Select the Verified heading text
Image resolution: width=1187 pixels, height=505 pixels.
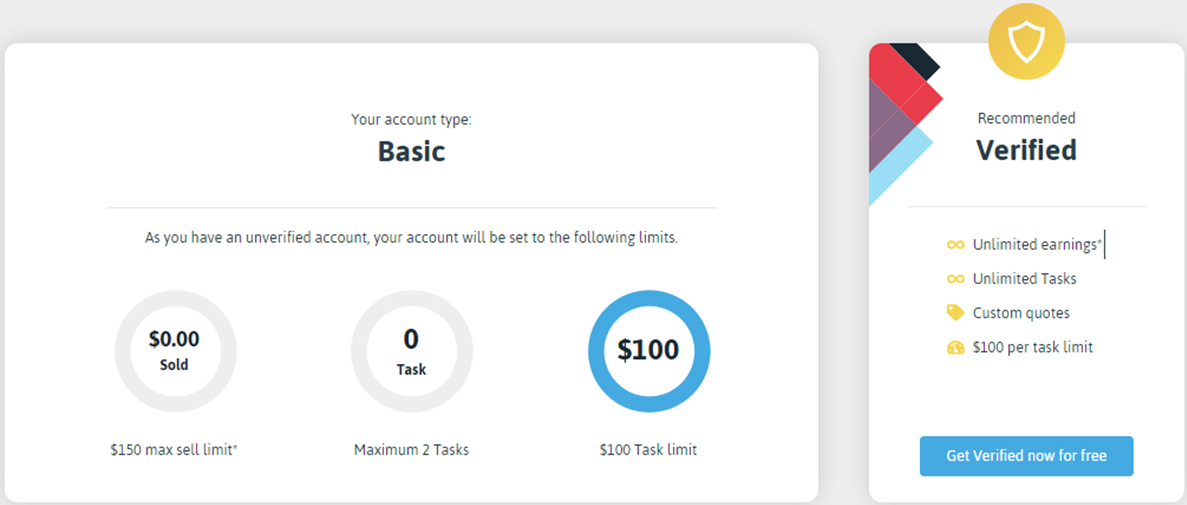click(x=1026, y=150)
